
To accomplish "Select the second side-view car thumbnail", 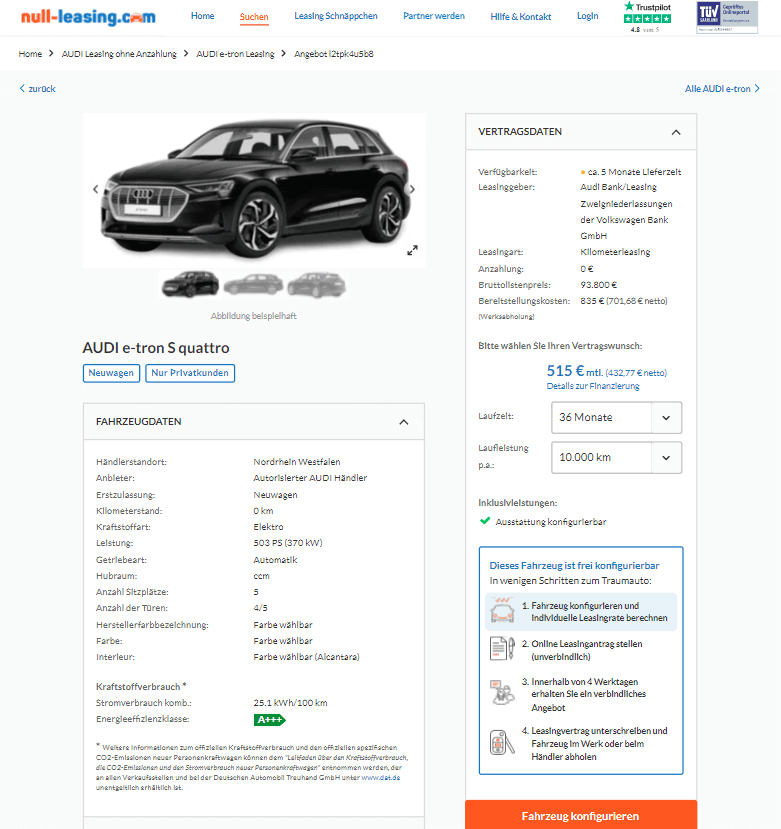I will tap(253, 284).
